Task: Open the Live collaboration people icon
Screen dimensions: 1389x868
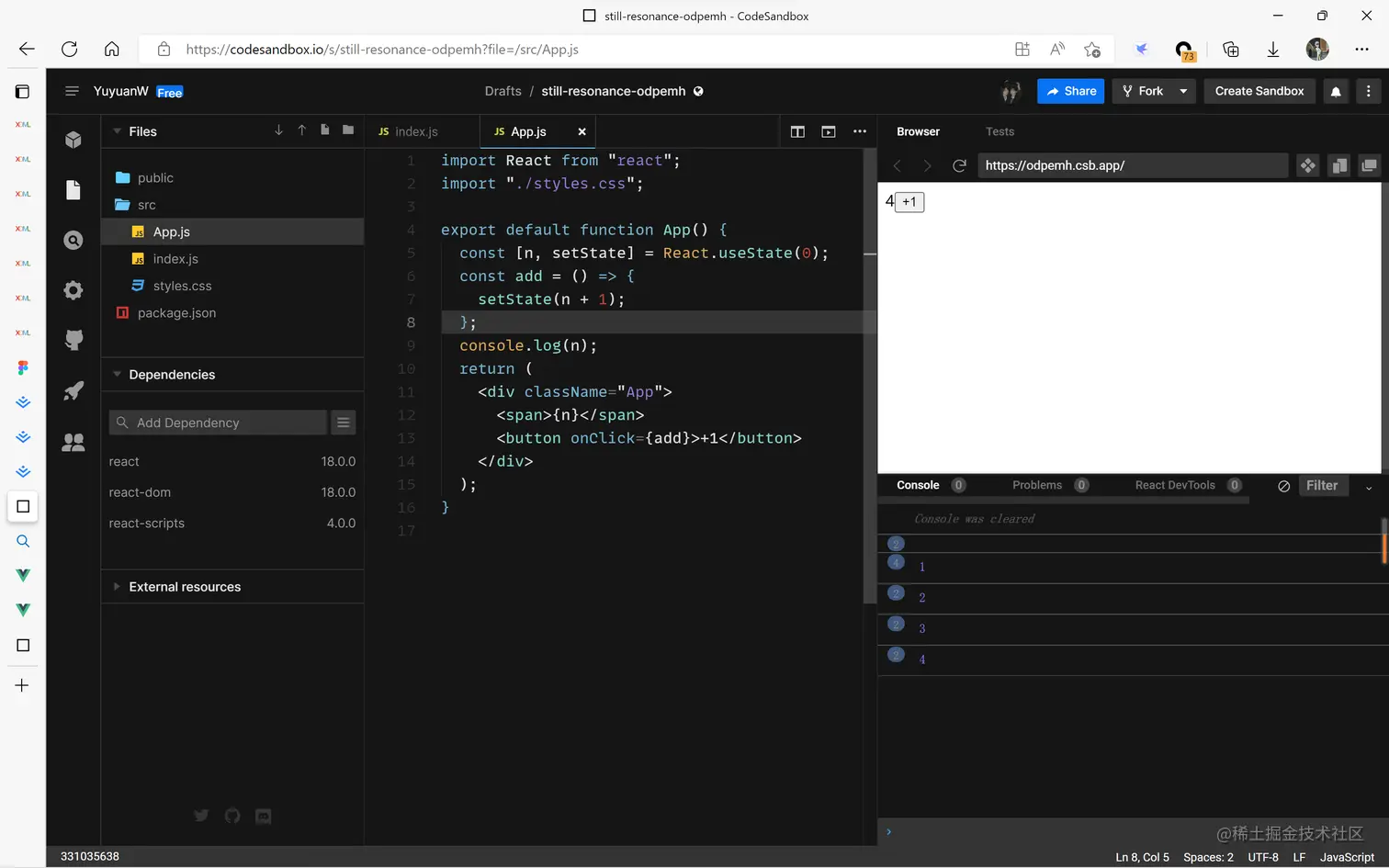Action: point(73,442)
